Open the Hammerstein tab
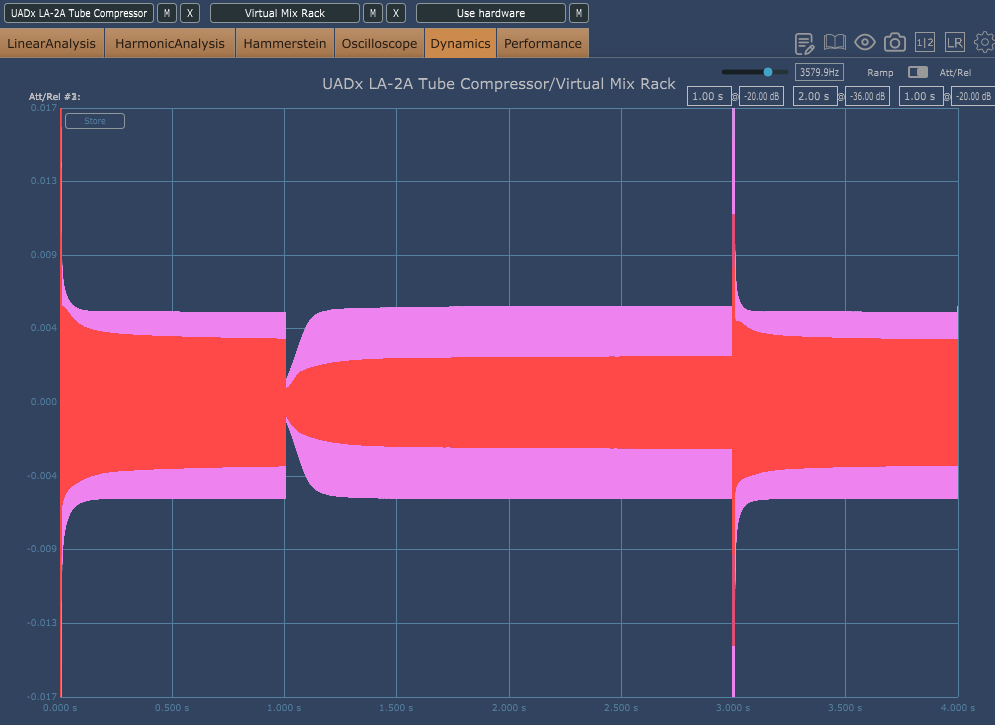The width and height of the screenshot is (995, 725). (285, 43)
